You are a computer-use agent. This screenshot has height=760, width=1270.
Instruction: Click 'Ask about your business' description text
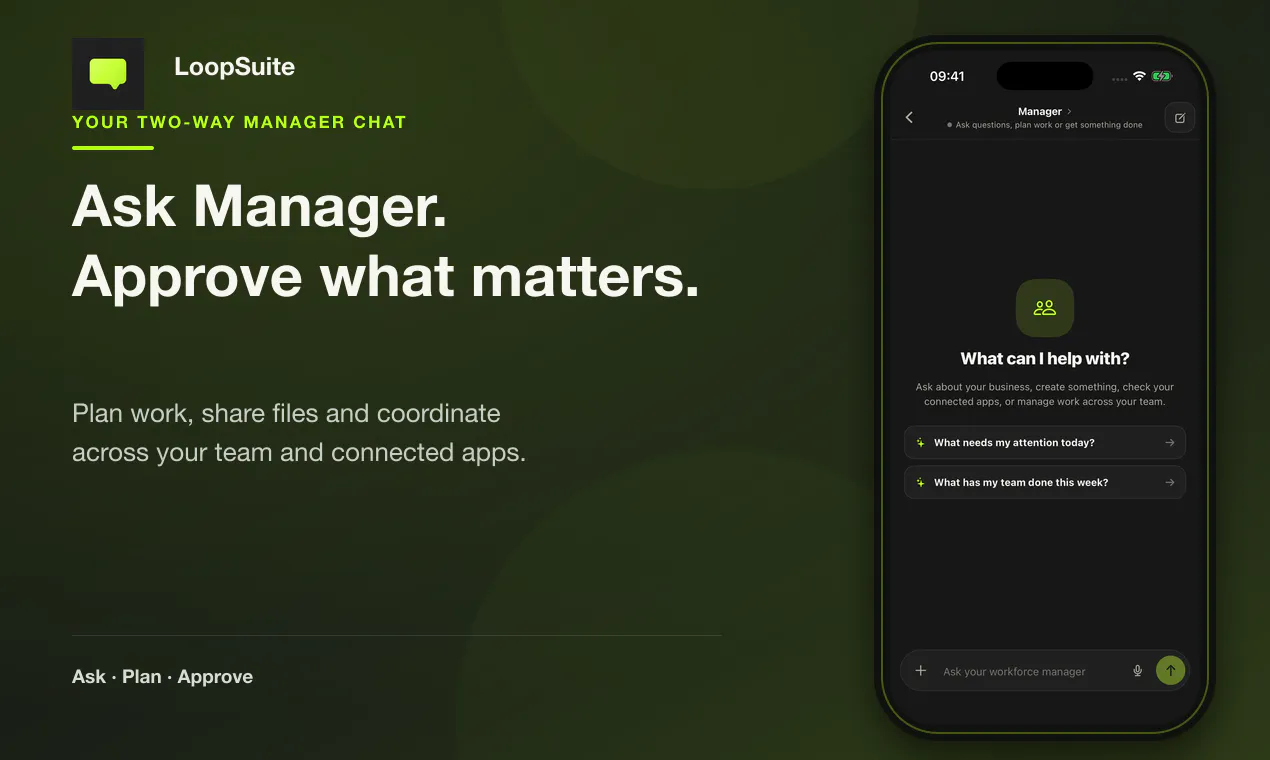pos(1045,394)
